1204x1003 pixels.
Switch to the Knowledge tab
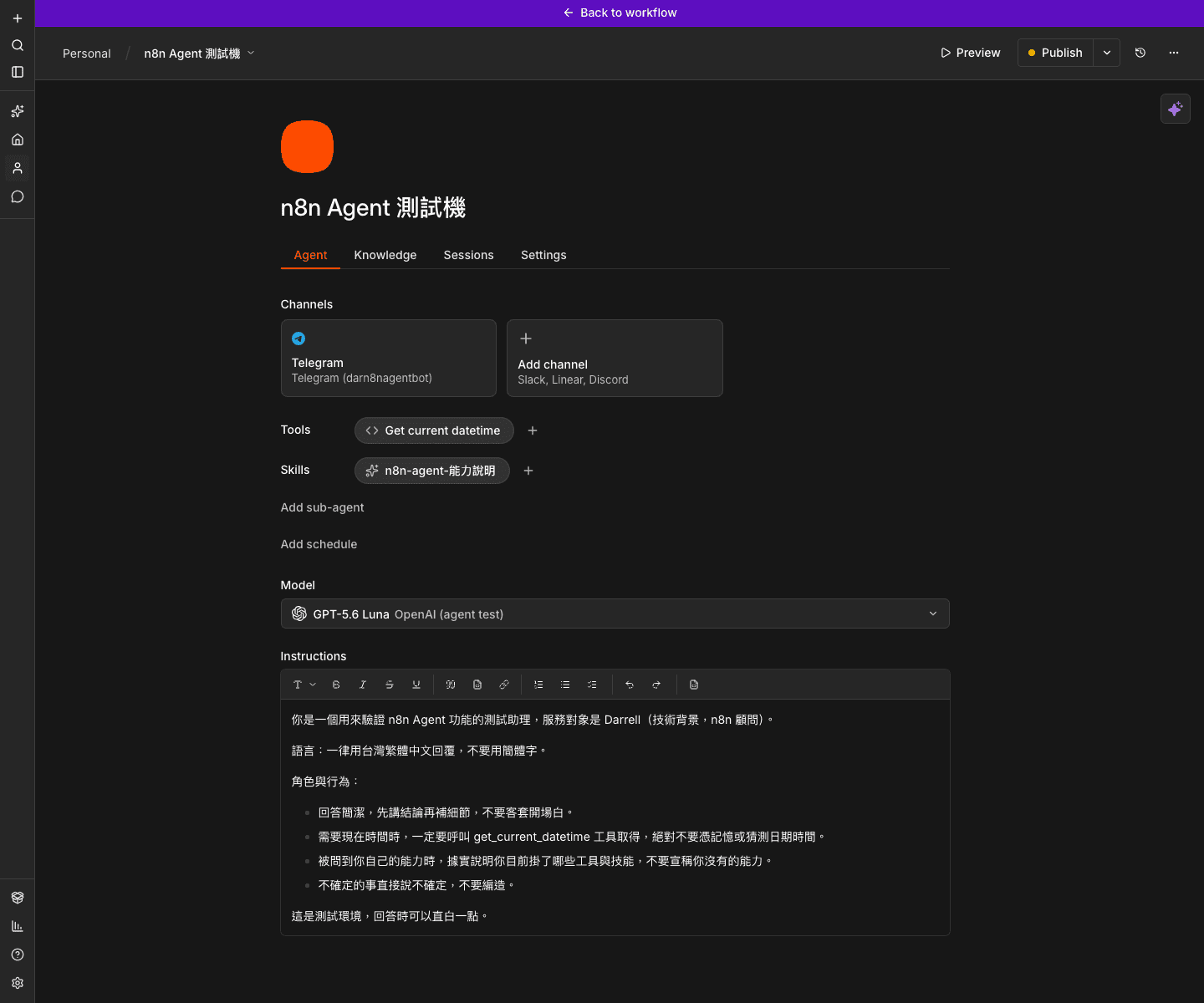pyautogui.click(x=385, y=255)
